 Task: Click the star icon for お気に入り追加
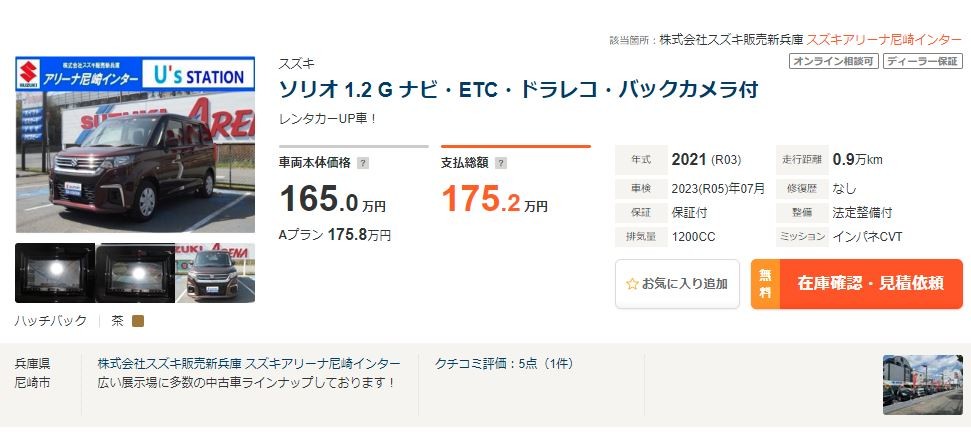pos(632,284)
